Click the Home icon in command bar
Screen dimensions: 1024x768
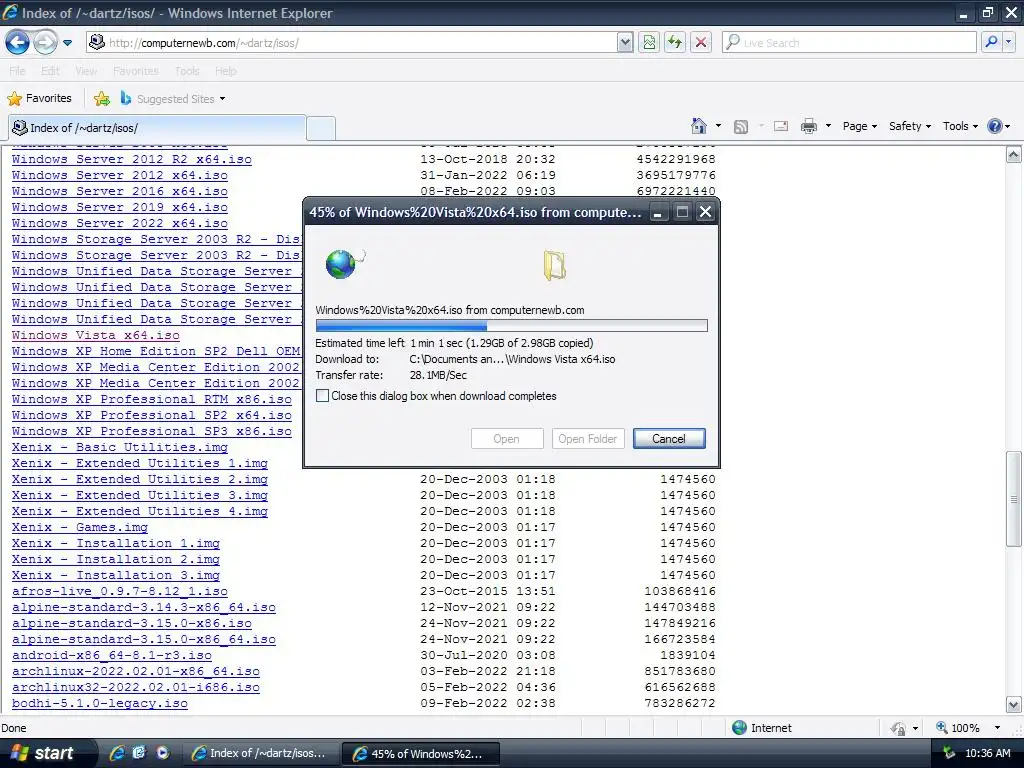(699, 126)
